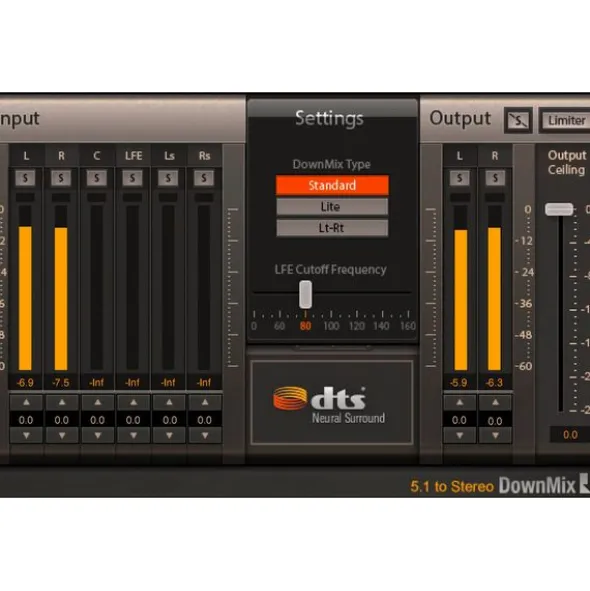Decrease output R trim with down arrow

click(495, 435)
